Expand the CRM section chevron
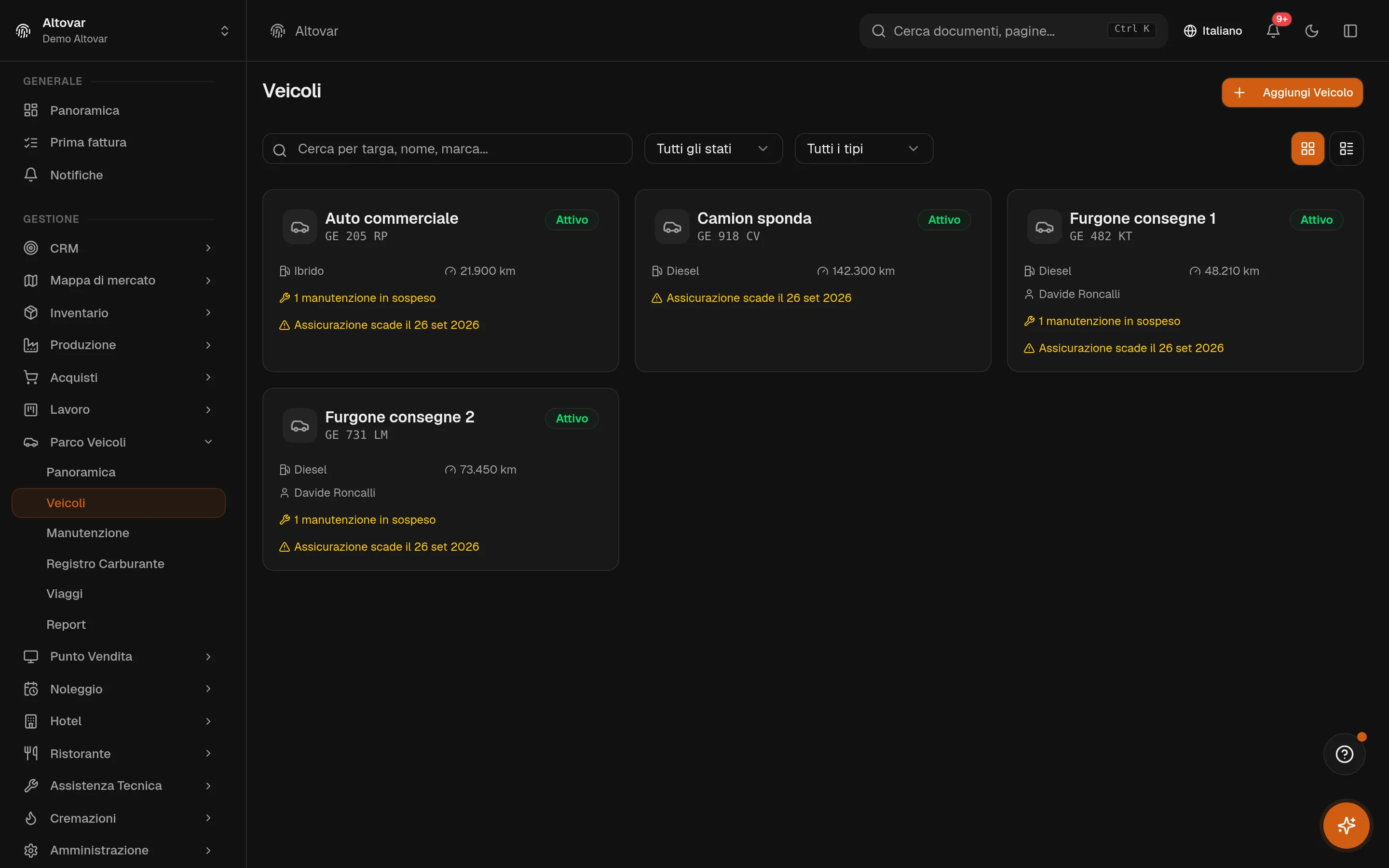The width and height of the screenshot is (1389, 868). pos(208,248)
